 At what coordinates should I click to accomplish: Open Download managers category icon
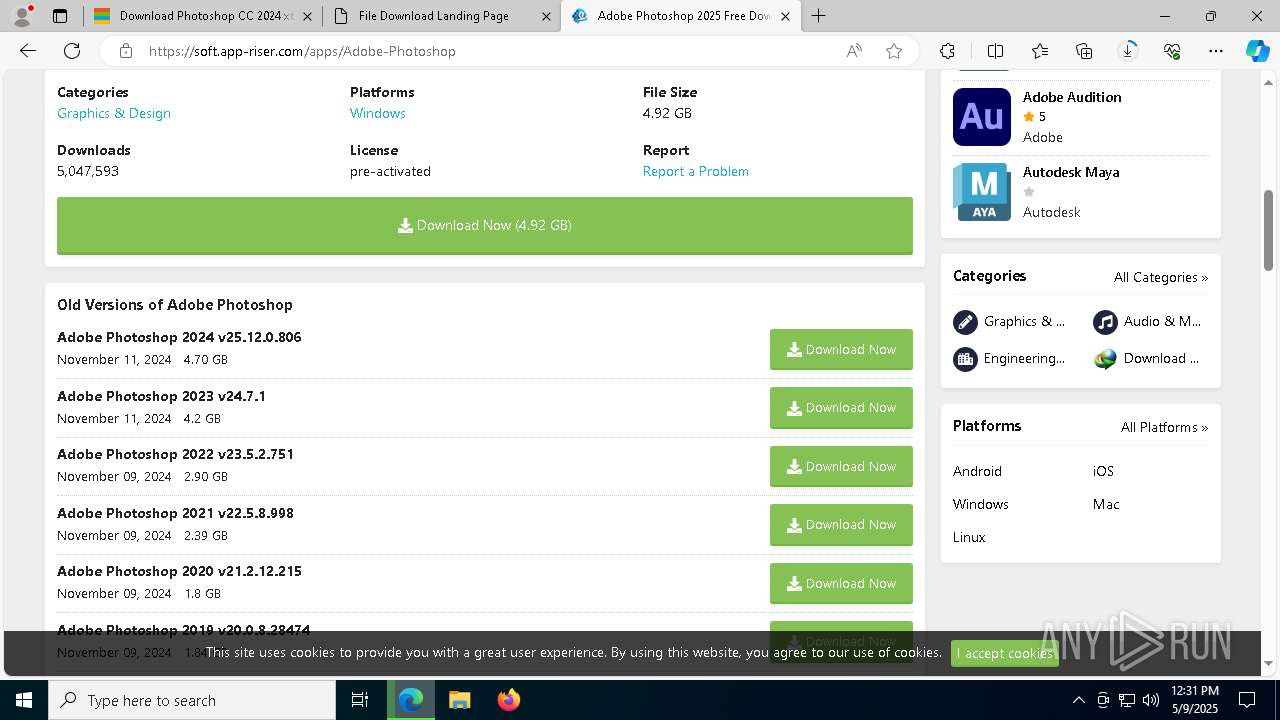pos(1105,359)
